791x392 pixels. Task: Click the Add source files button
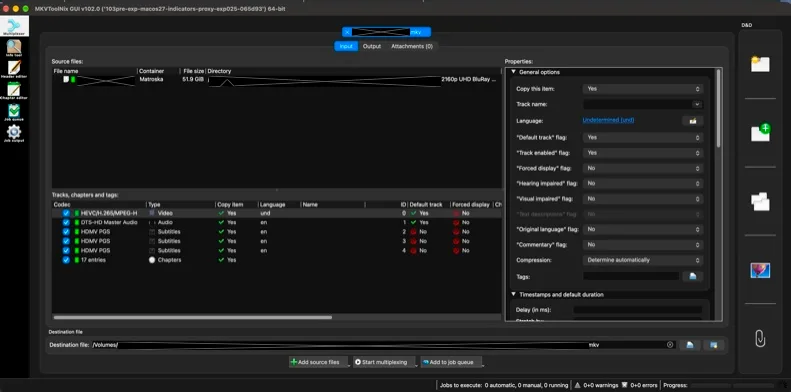click(x=318, y=362)
